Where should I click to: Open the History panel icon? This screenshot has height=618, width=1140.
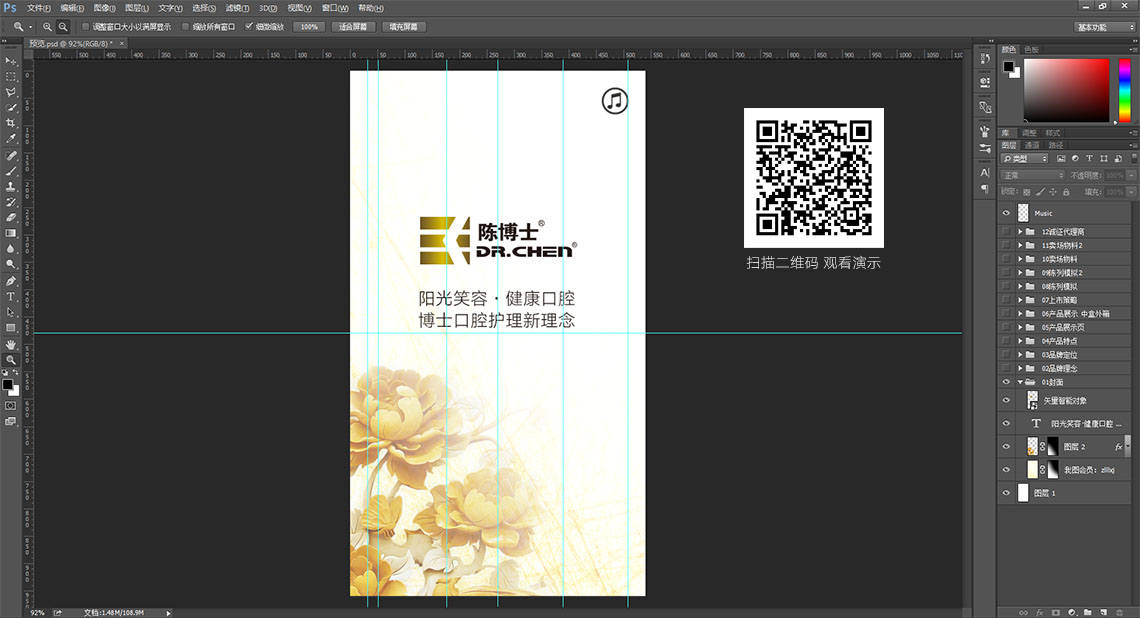click(x=984, y=59)
